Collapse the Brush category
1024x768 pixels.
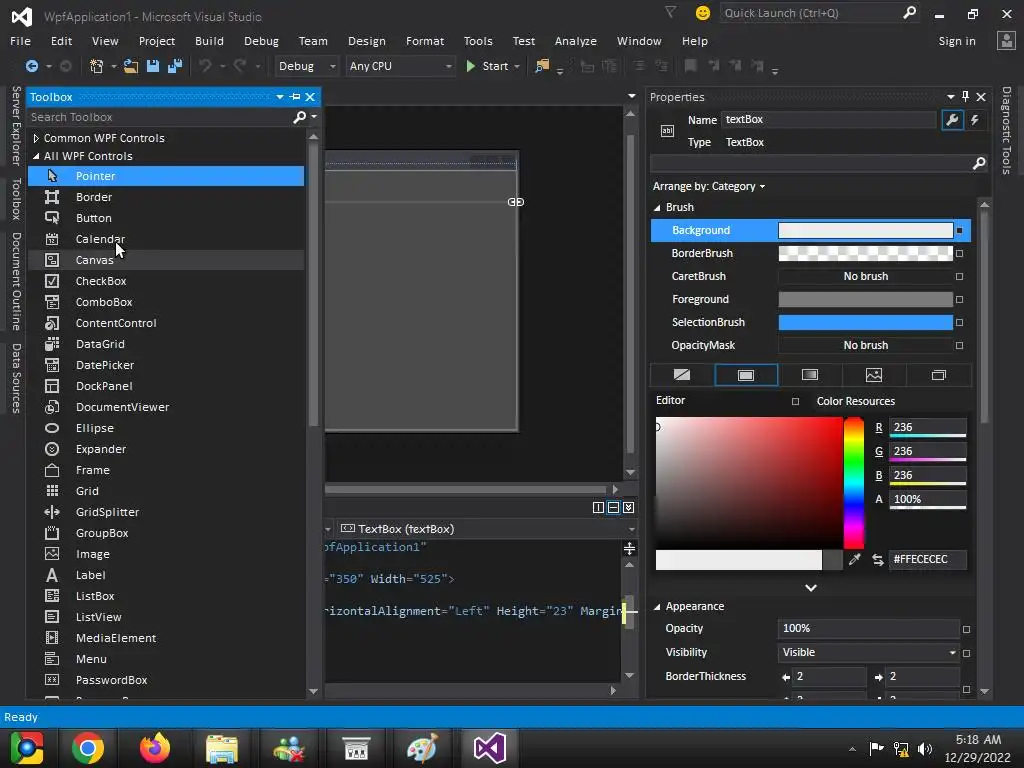[657, 208]
